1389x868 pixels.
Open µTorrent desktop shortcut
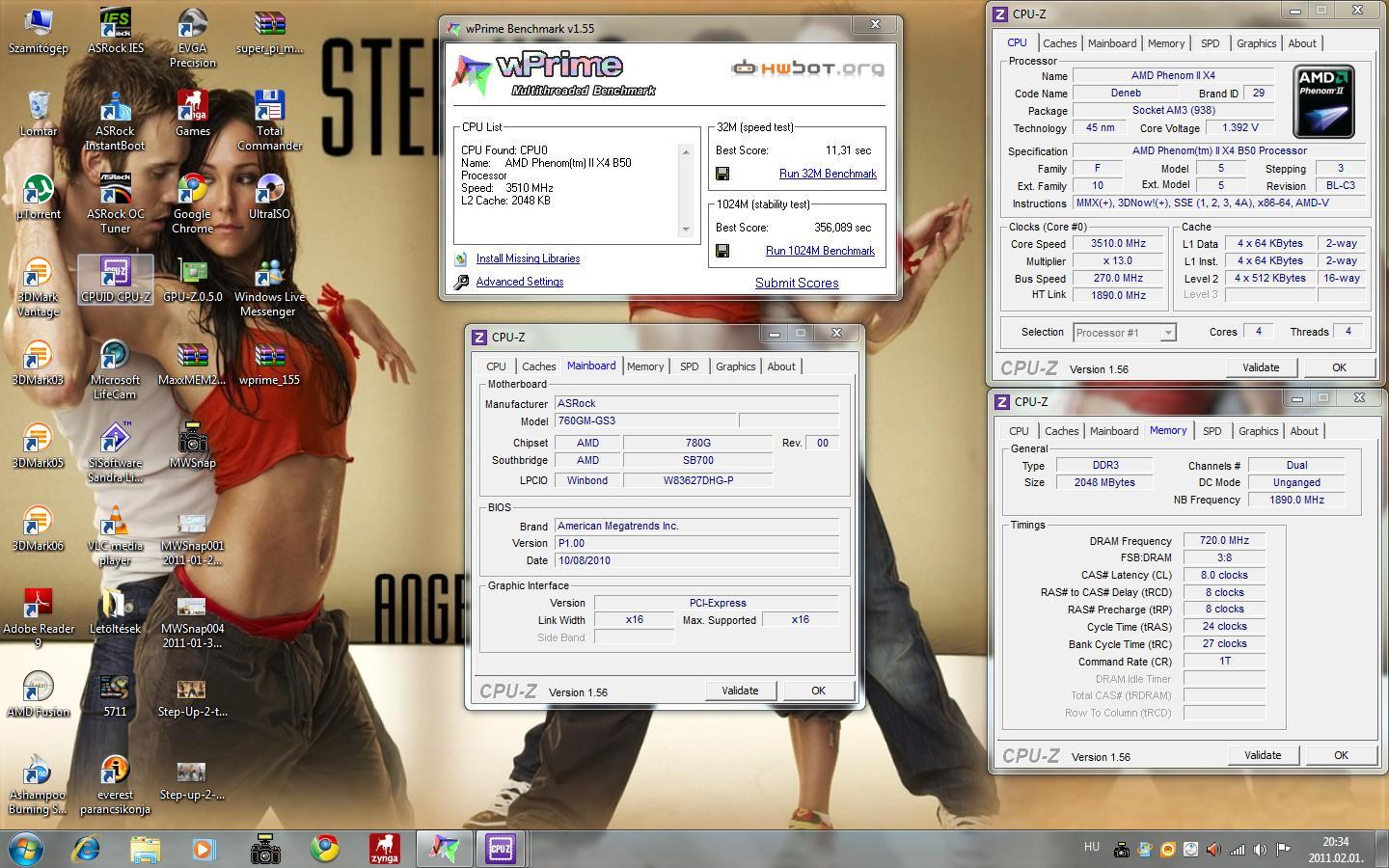click(38, 197)
